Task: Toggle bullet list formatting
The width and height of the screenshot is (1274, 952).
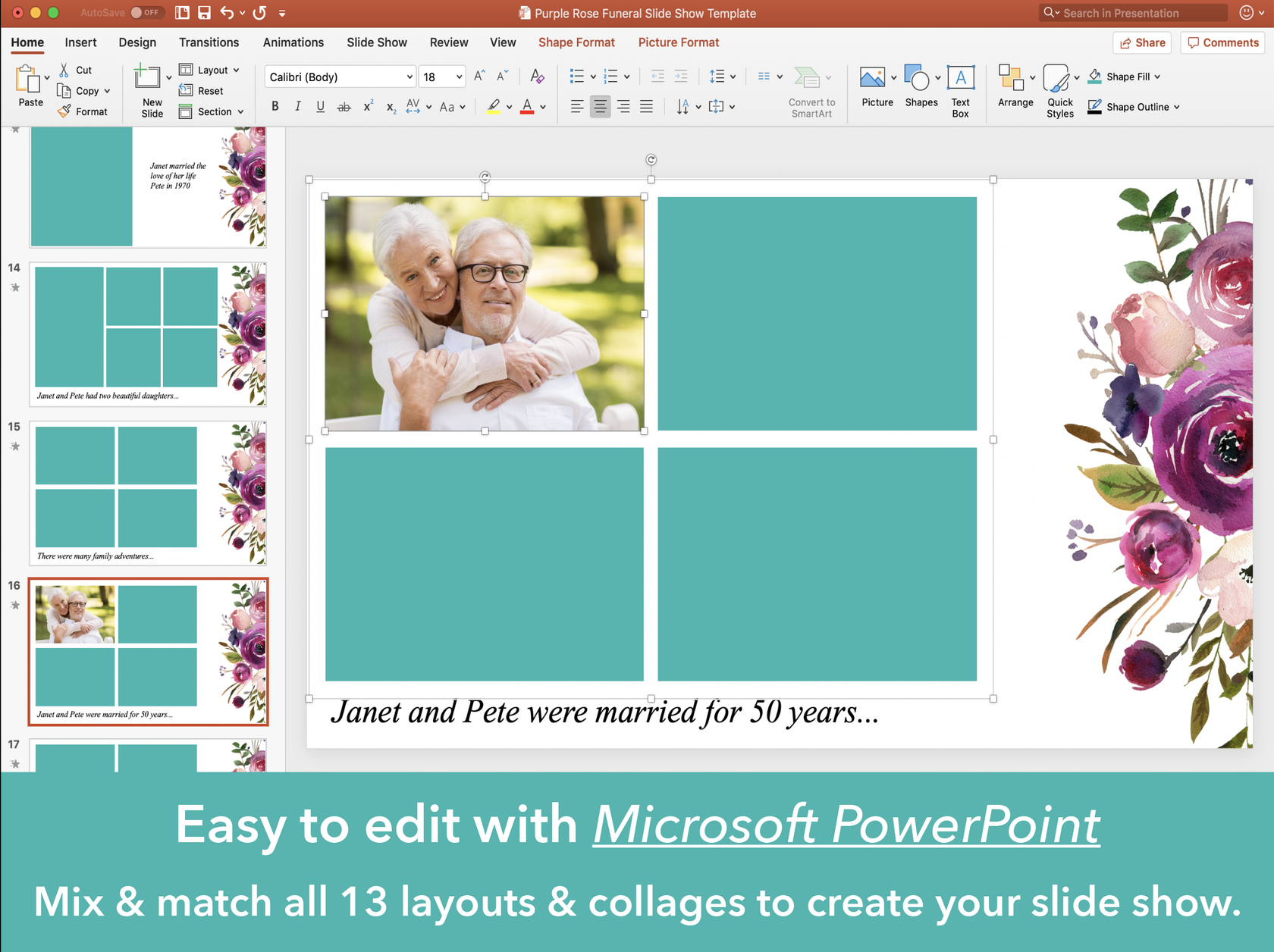Action: coord(577,76)
